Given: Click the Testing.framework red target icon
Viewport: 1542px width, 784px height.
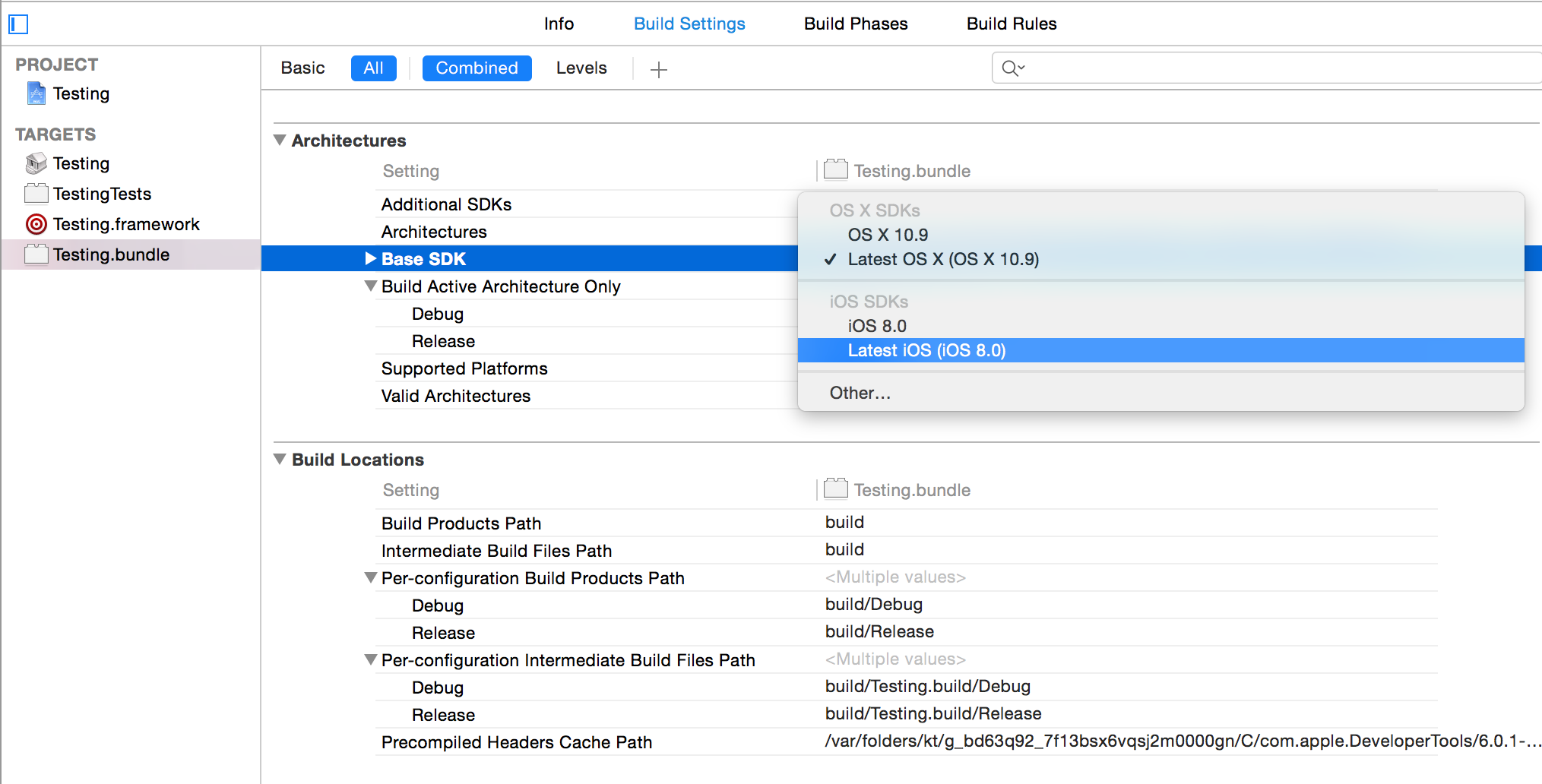Looking at the screenshot, I should (x=36, y=224).
